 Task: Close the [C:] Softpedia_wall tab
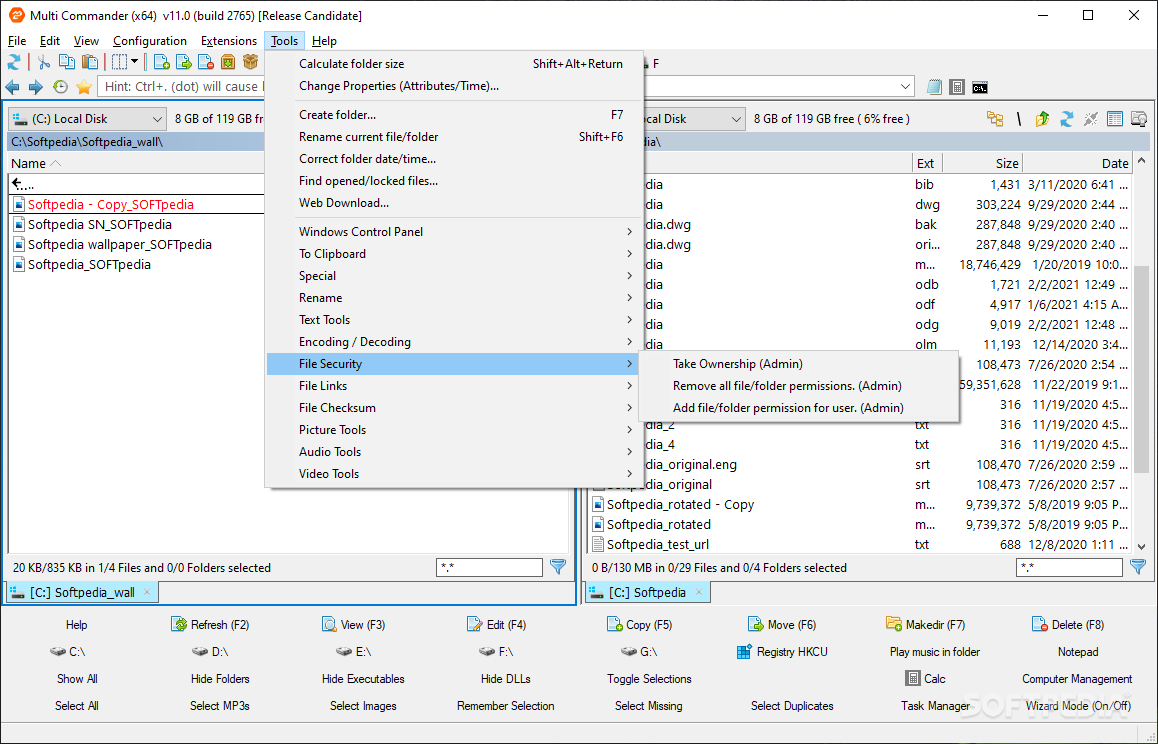(147, 593)
